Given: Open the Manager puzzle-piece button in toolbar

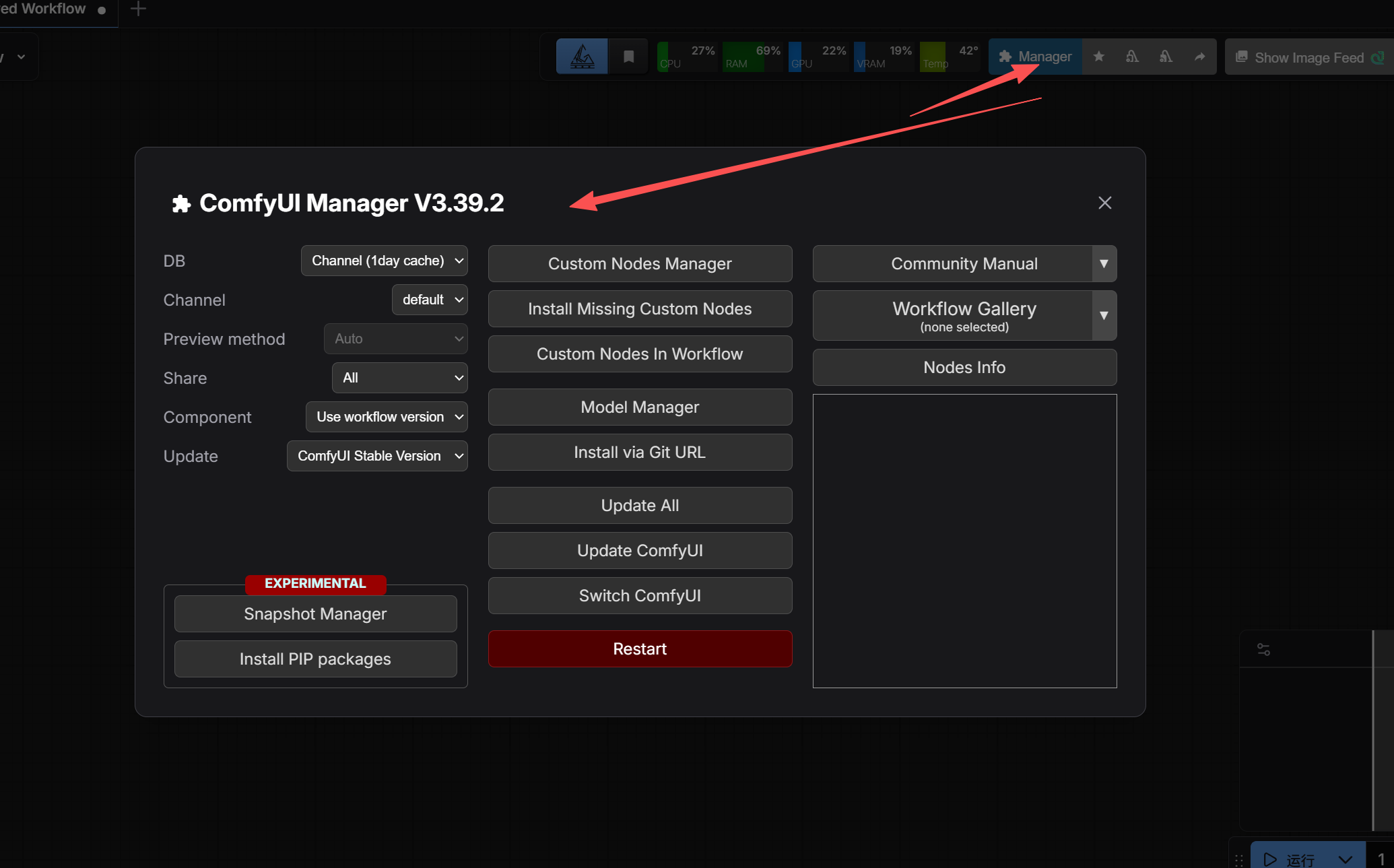Looking at the screenshot, I should [x=1035, y=57].
